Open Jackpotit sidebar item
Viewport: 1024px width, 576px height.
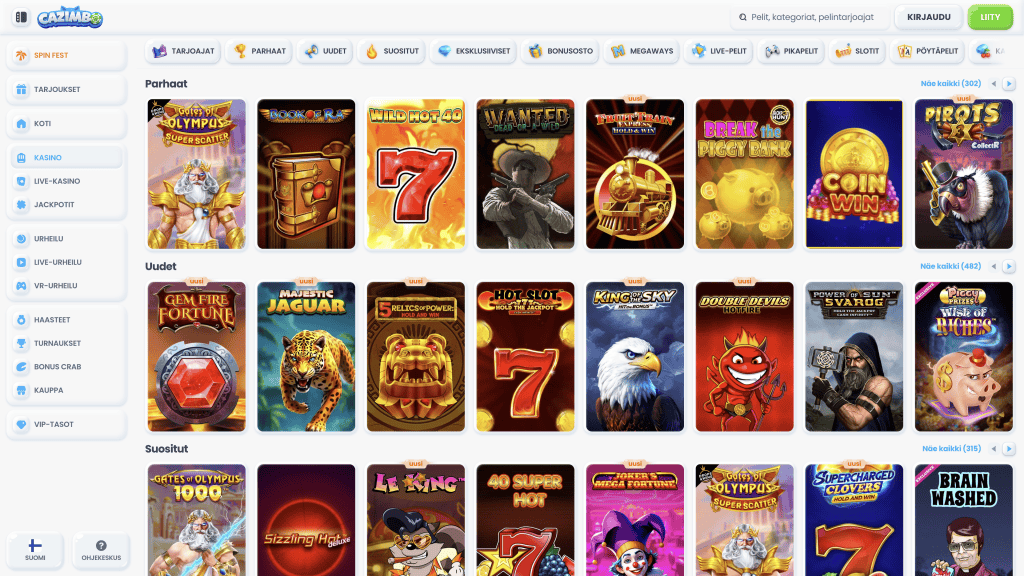point(66,204)
